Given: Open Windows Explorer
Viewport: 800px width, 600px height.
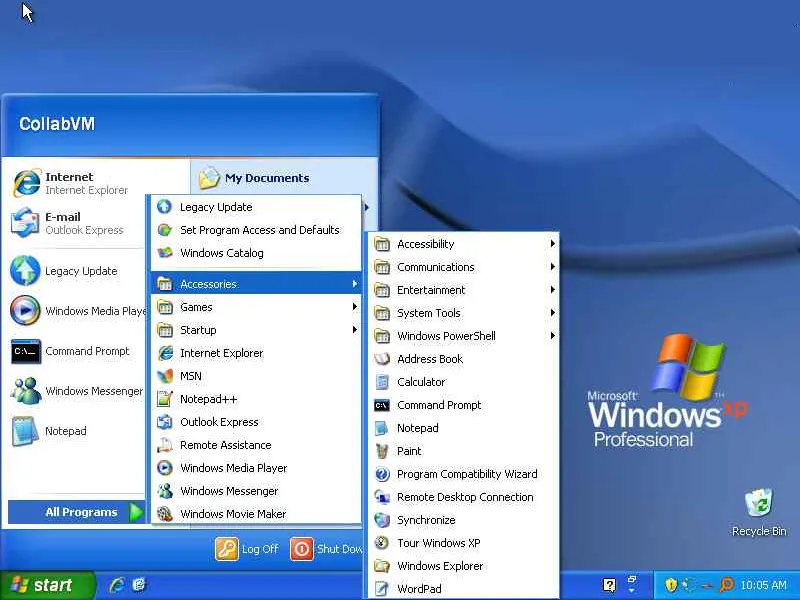Looking at the screenshot, I should pos(463,566).
